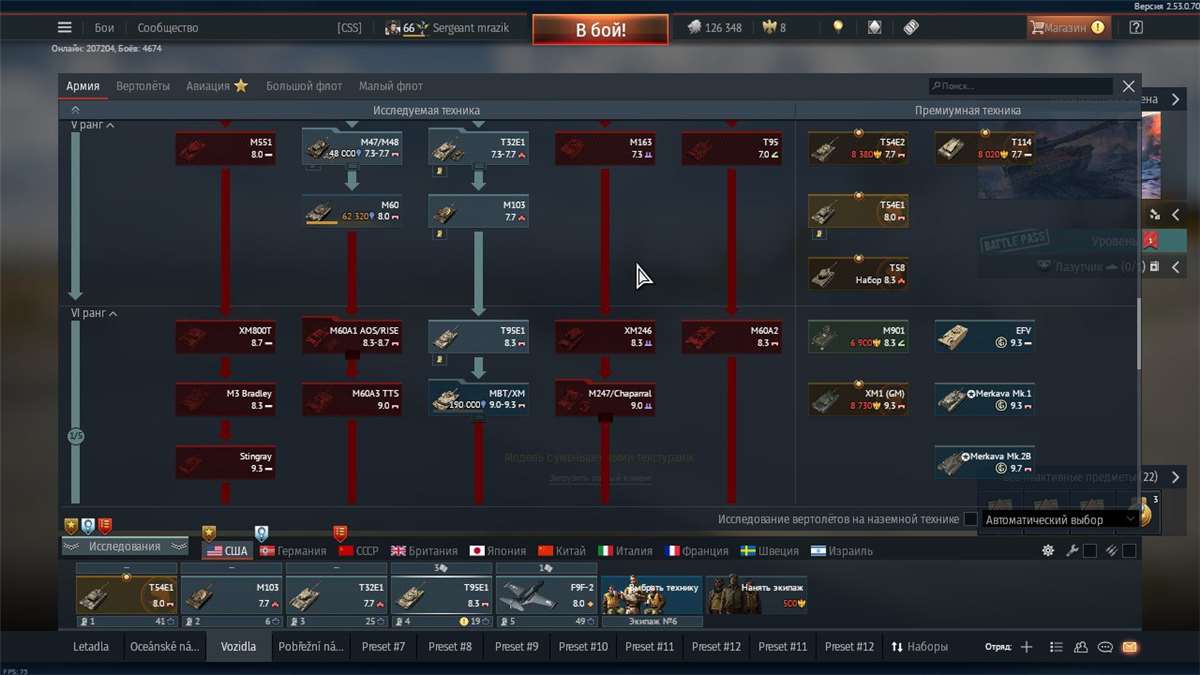Screen dimensions: 1200x675
Task: Check the rightmost box beside the camouflage icon
Action: 1131,550
